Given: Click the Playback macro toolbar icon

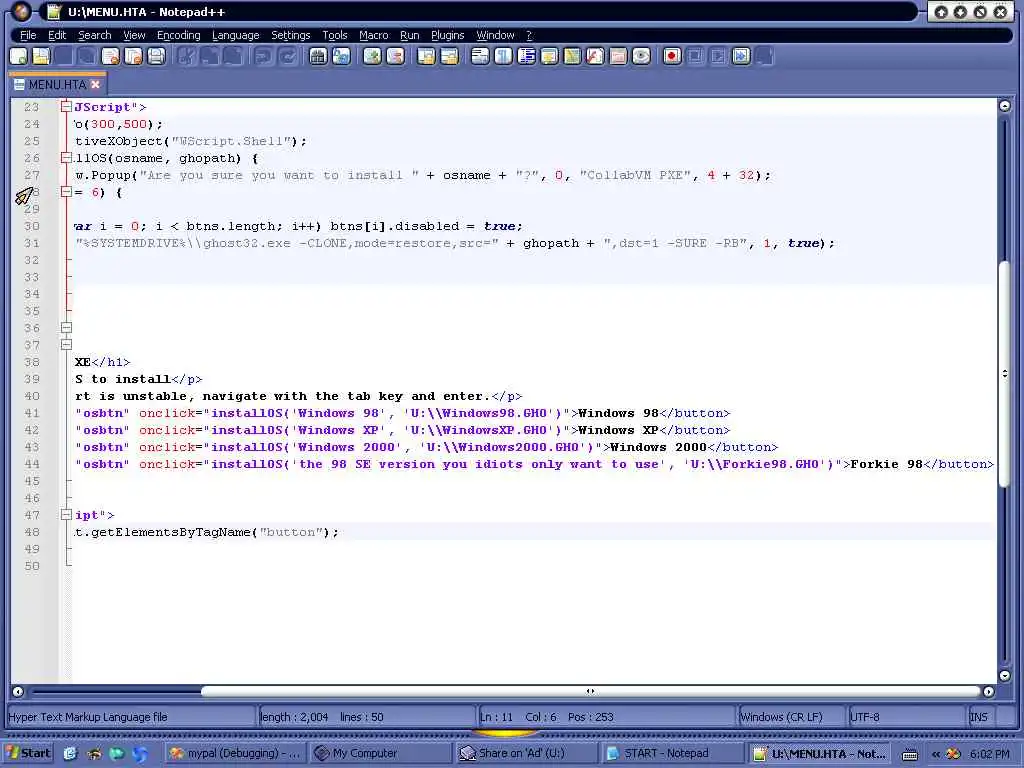Looking at the screenshot, I should [718, 56].
